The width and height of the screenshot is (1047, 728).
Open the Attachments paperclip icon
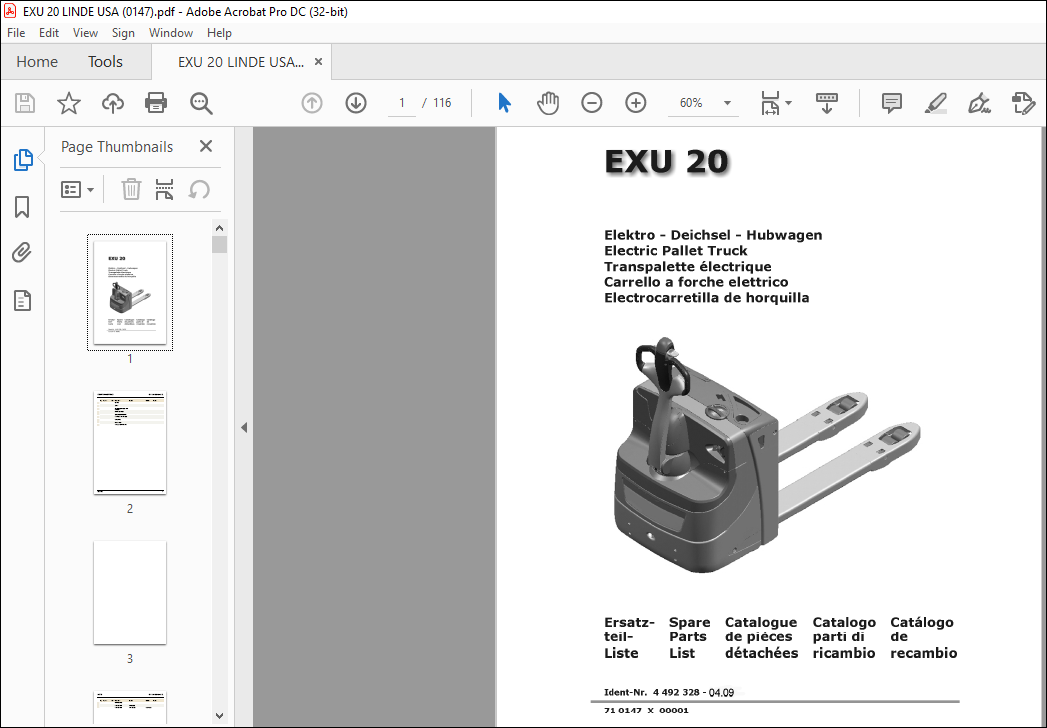[x=22, y=252]
